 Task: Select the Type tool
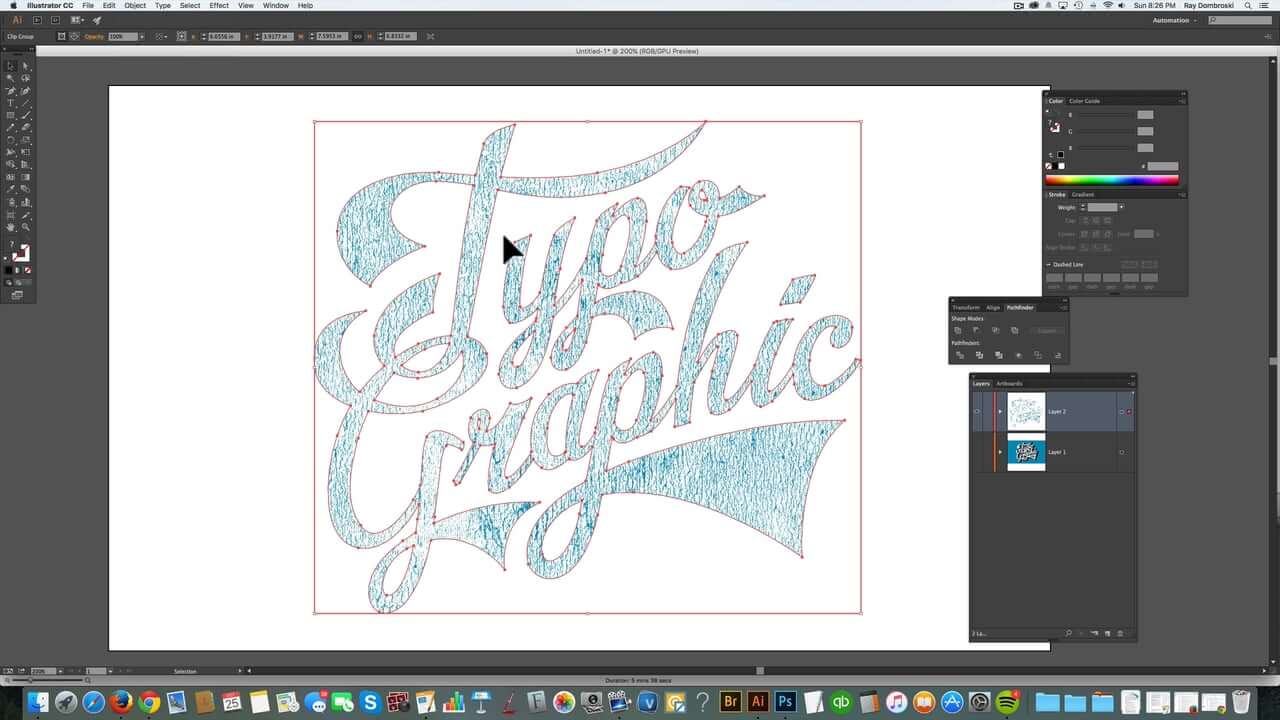[x=12, y=103]
